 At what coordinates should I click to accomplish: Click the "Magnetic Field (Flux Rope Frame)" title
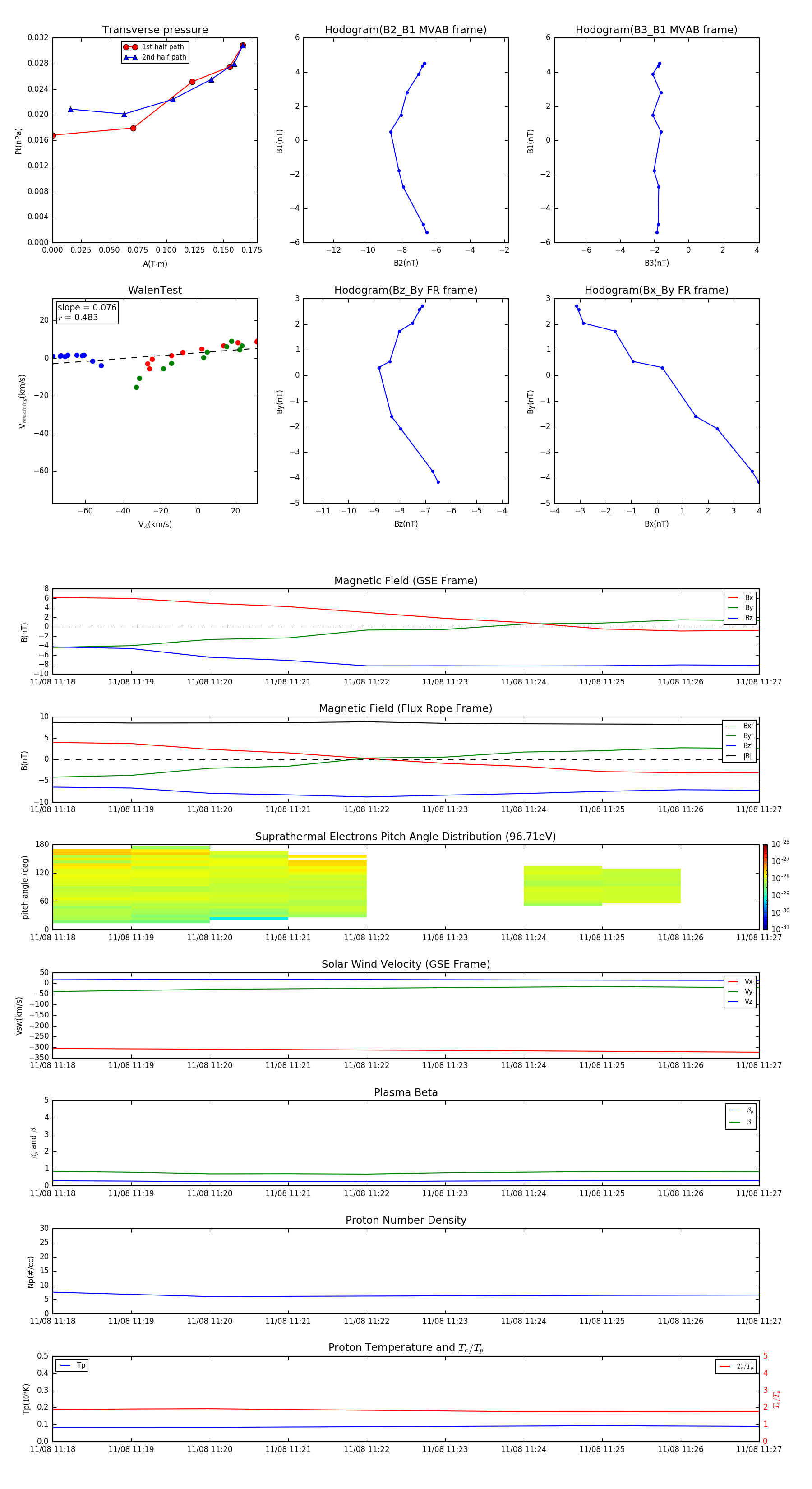pos(406,709)
